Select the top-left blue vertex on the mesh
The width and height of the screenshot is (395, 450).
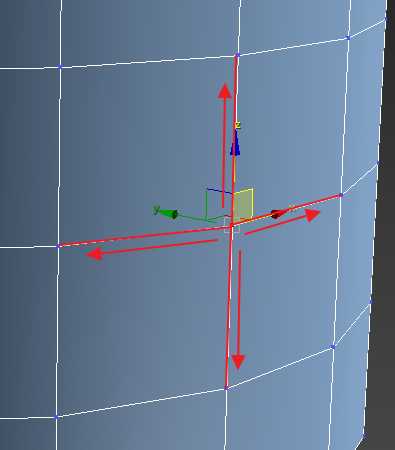60,67
